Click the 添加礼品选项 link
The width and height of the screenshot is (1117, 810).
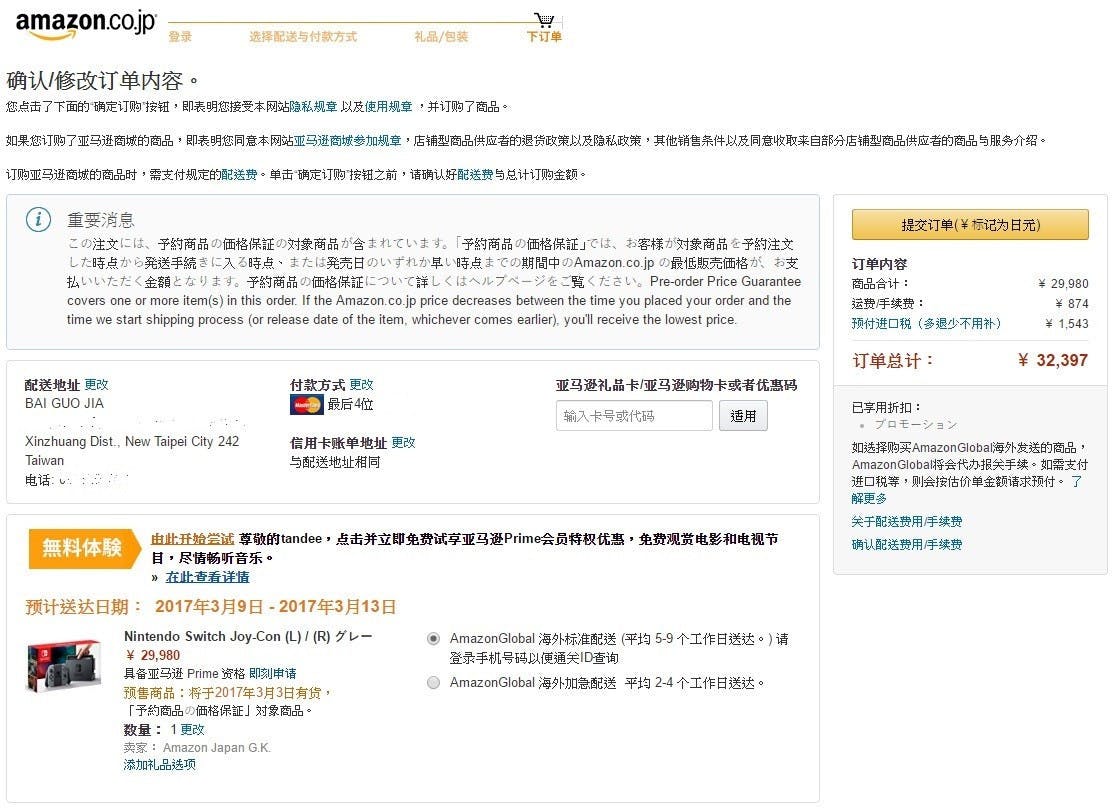[x=160, y=764]
